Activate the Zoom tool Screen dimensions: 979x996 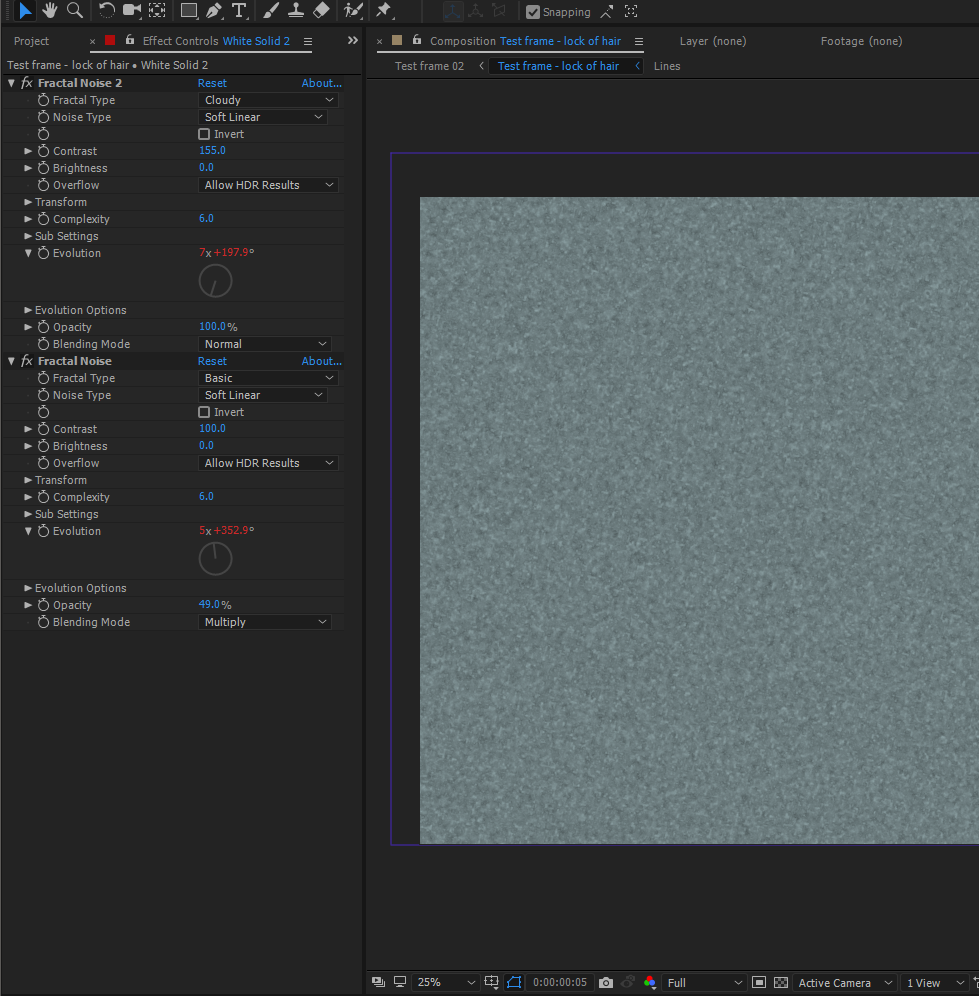75,11
